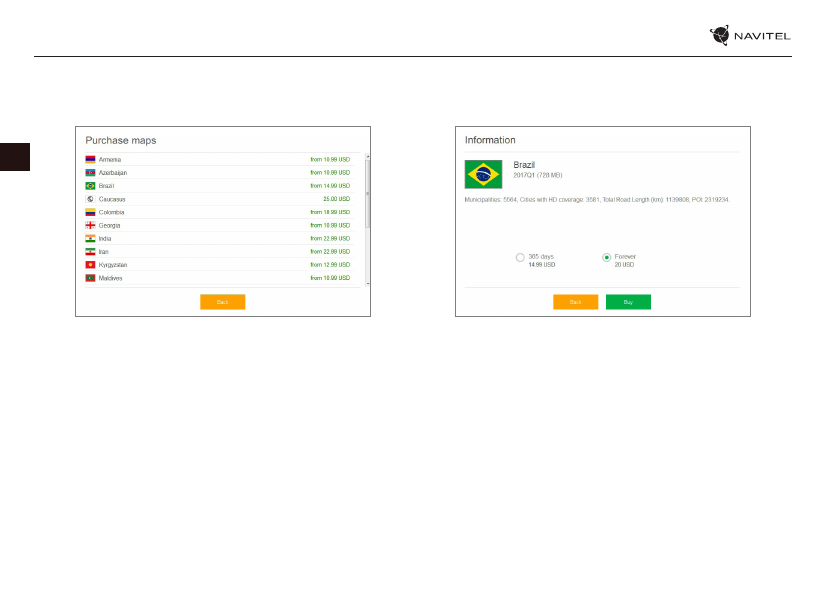The width and height of the screenshot is (840, 595).
Task: Click the Kyrgyzstan flag icon
Action: coord(90,265)
